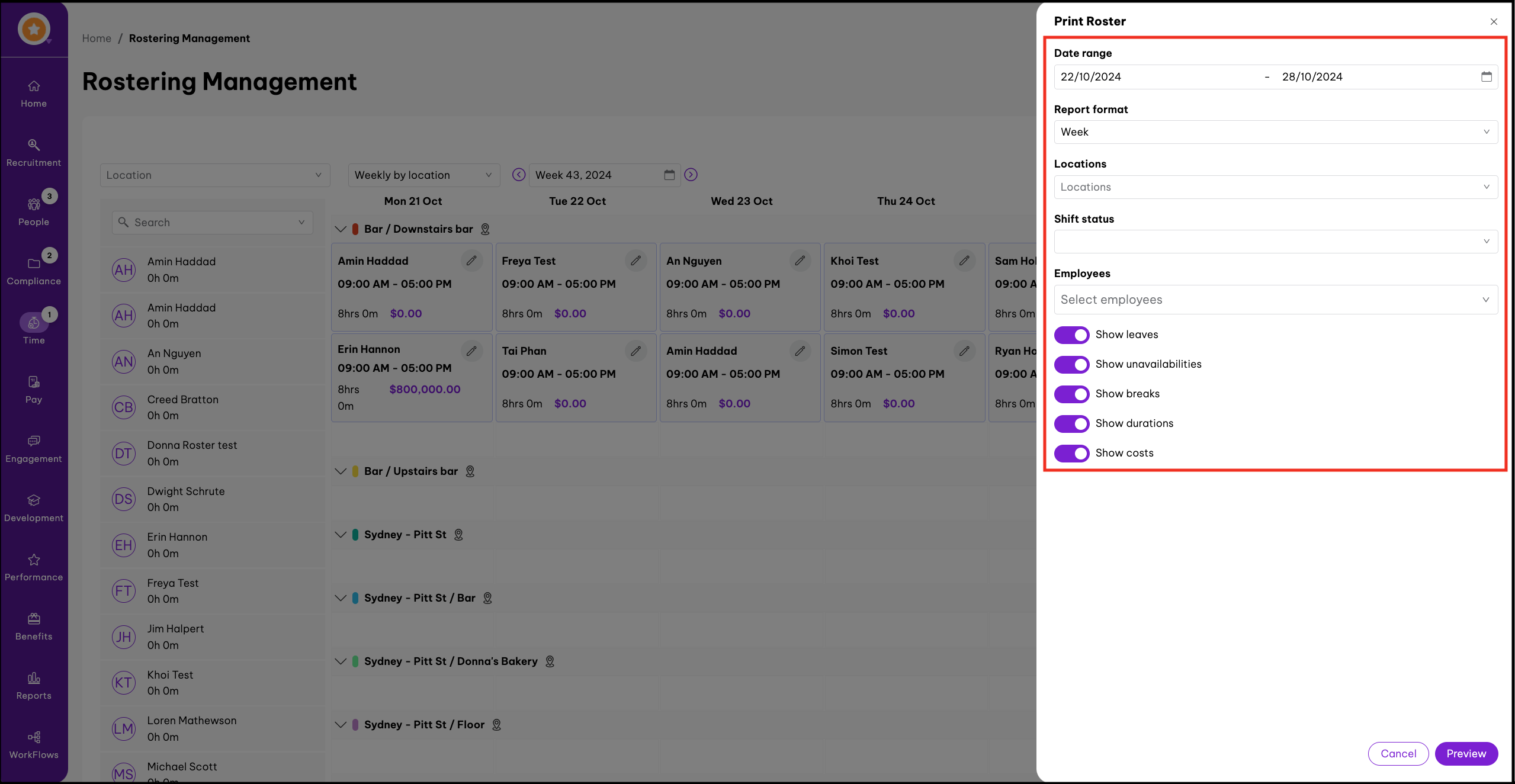This screenshot has width=1515, height=784.
Task: Open the Compliance sidebar menu
Action: click(x=34, y=271)
